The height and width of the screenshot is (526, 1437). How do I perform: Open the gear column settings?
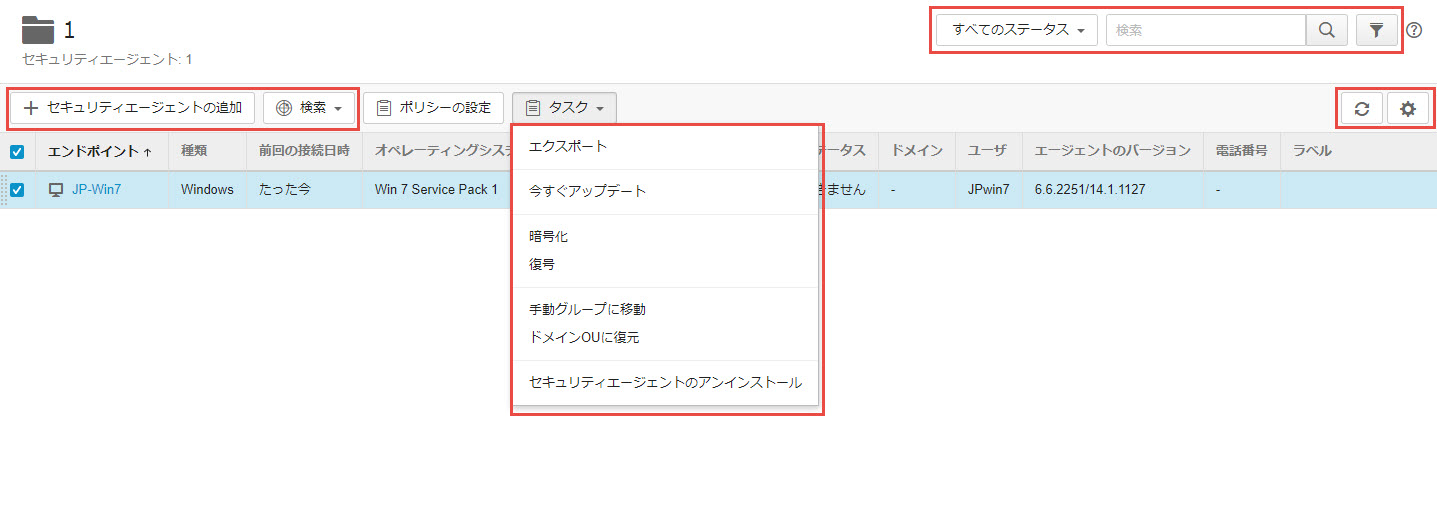coord(1407,109)
